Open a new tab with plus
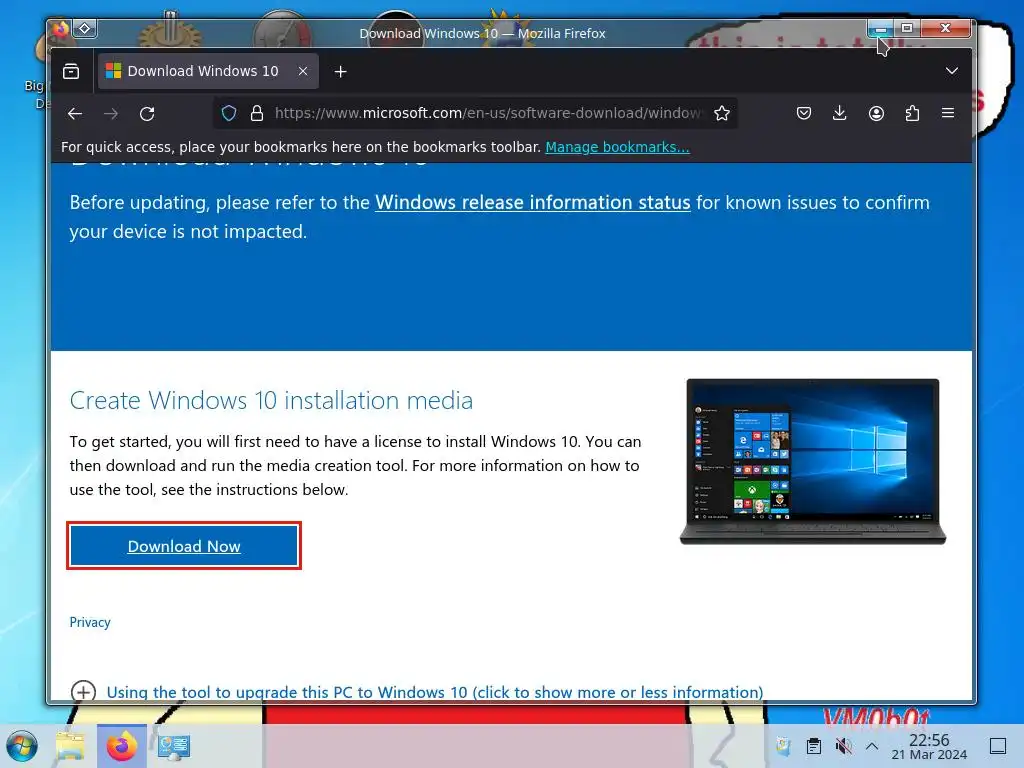Viewport: 1024px width, 768px height. (x=340, y=71)
